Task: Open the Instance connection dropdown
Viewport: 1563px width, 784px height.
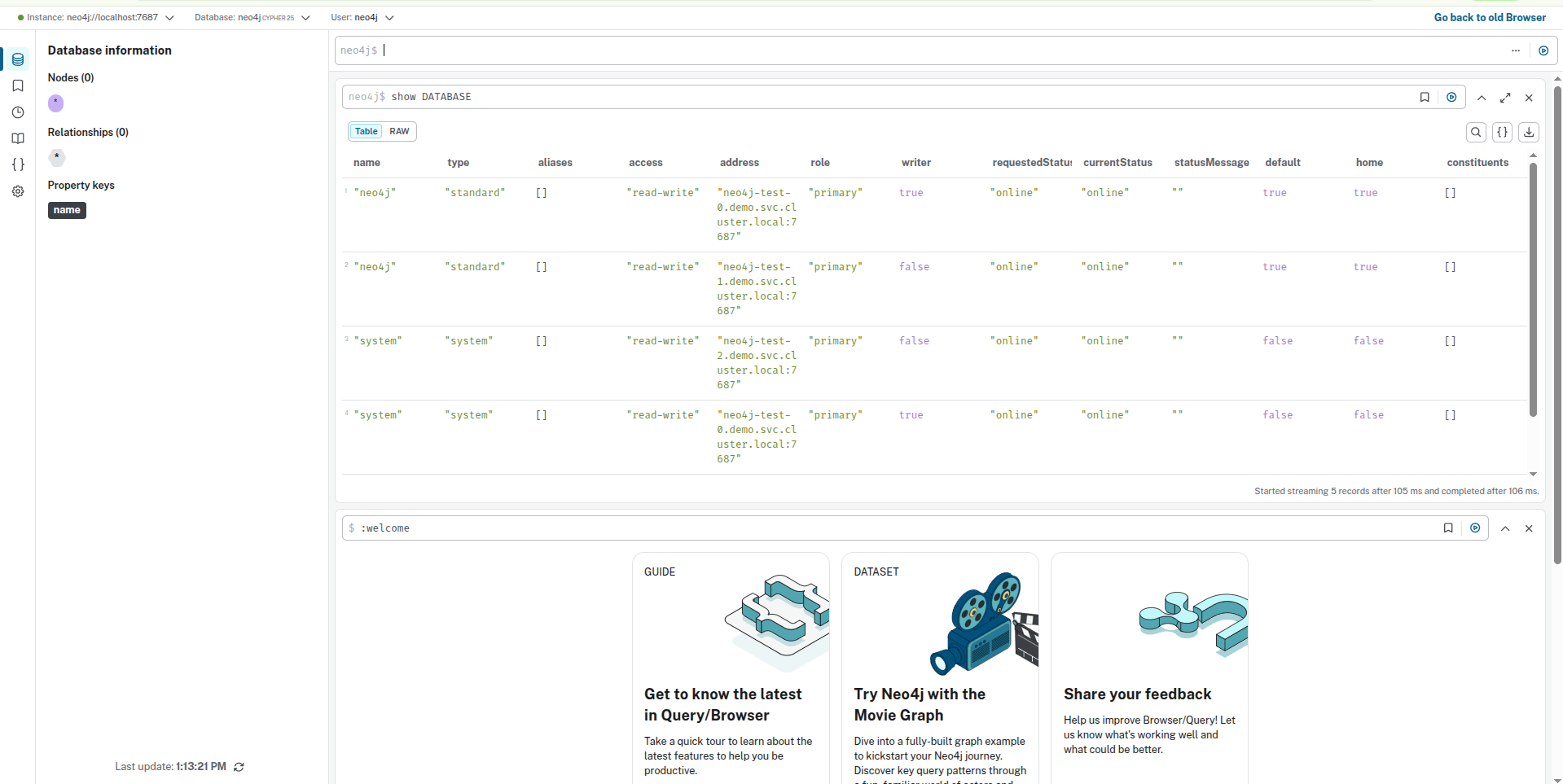Action: pos(95,17)
